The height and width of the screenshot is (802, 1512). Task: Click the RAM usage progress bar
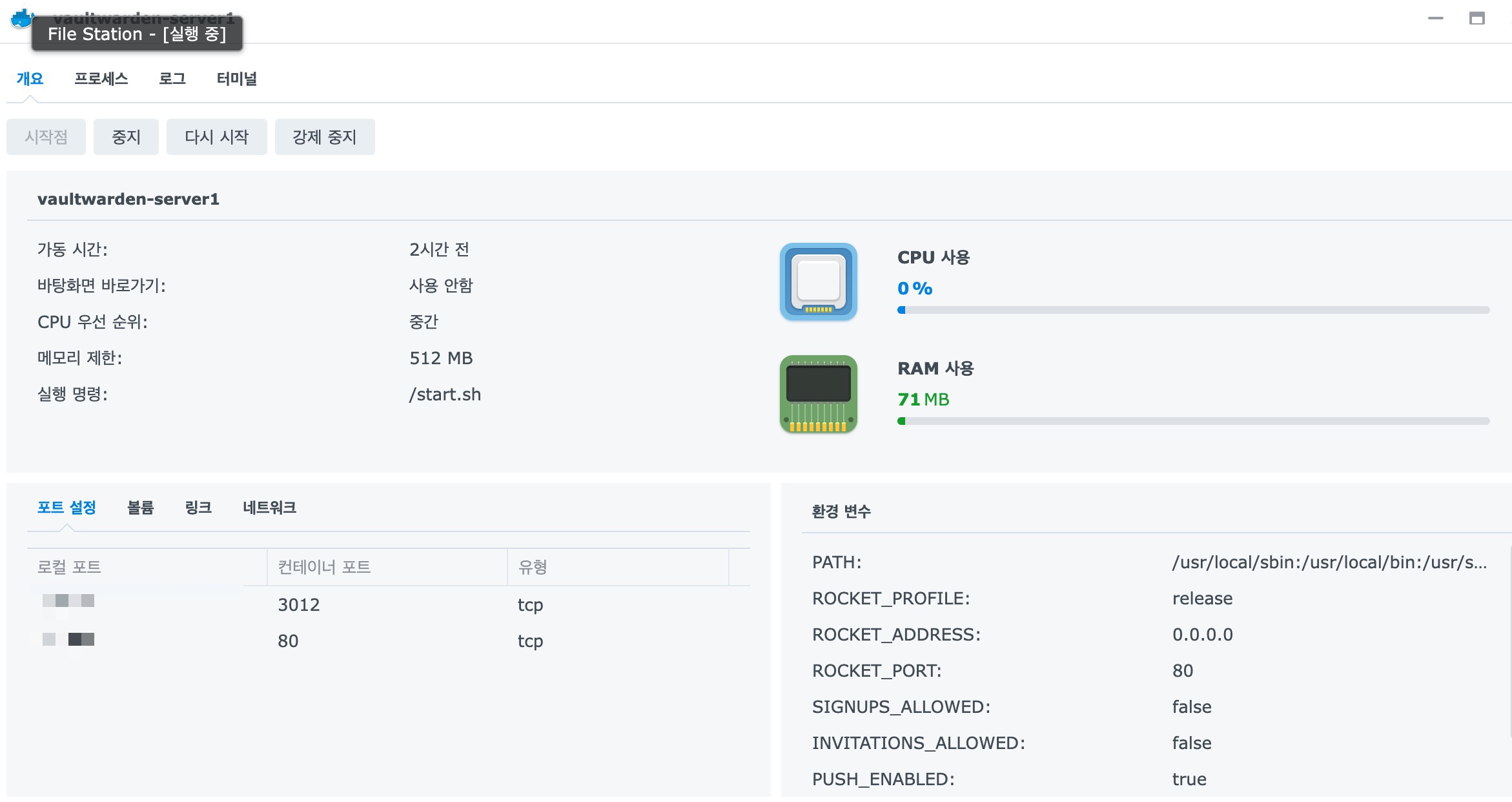[1193, 421]
